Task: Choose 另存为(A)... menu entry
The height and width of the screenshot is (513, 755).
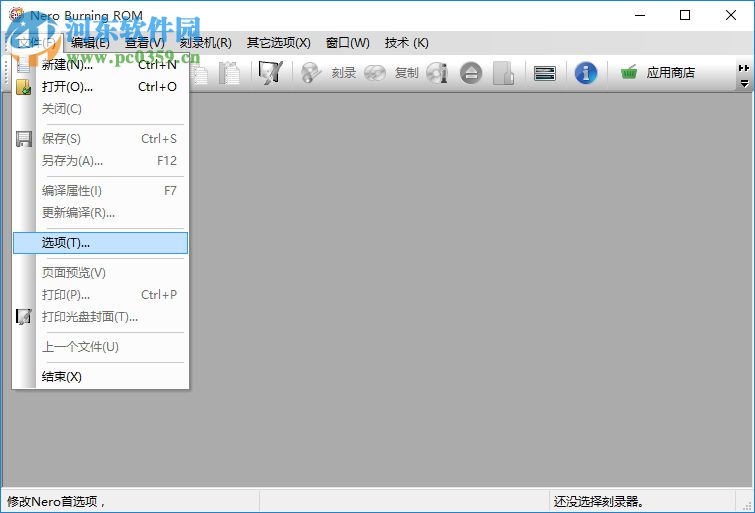Action: [x=101, y=161]
